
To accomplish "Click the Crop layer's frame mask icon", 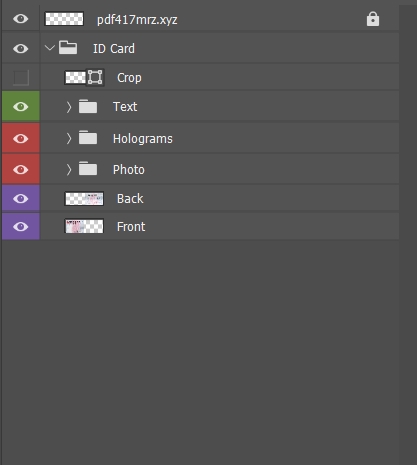I will coord(95,77).
